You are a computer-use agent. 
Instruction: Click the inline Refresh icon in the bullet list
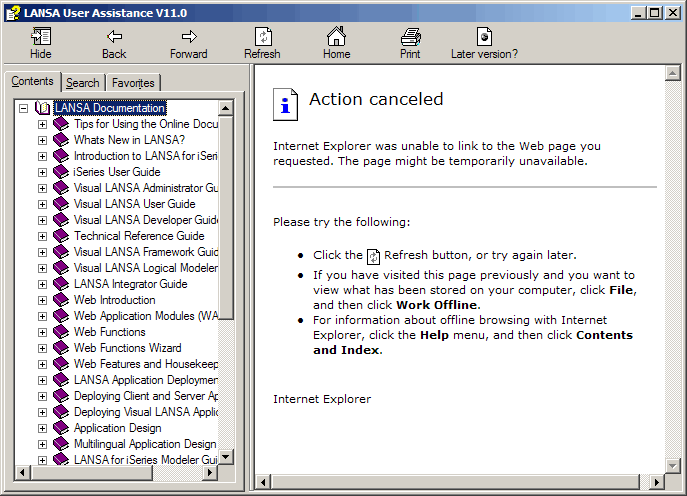373,256
